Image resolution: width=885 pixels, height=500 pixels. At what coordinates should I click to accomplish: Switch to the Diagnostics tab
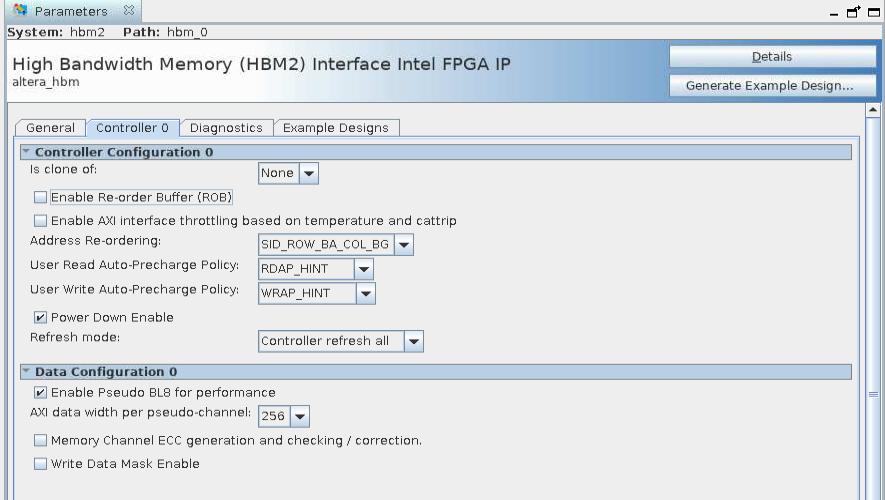point(226,128)
